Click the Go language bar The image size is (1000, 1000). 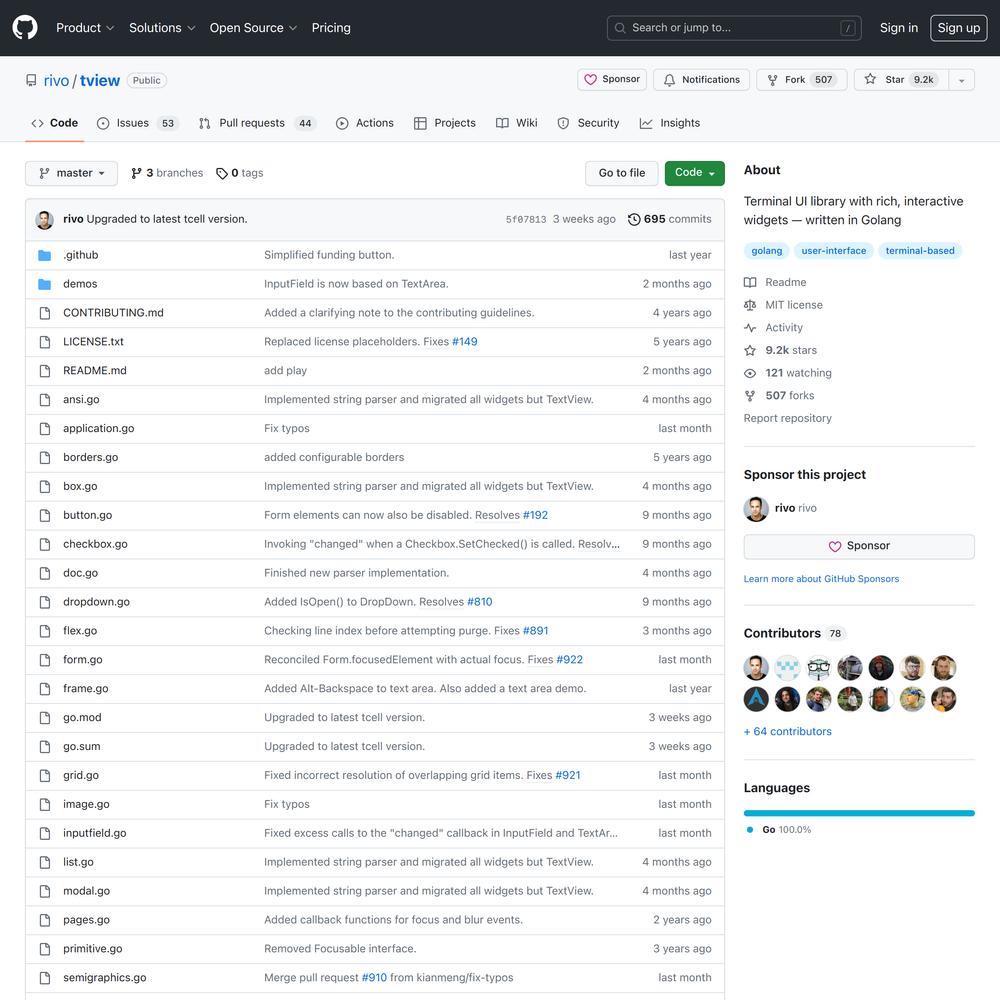point(858,813)
